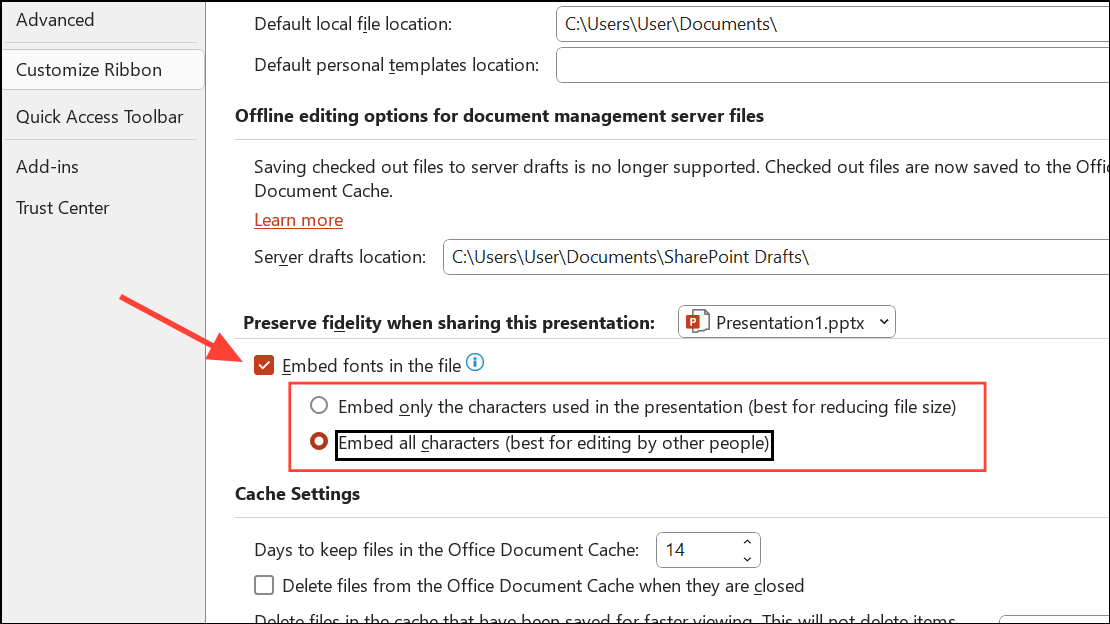Expand the presentation selector chevron arrow

pyautogui.click(x=883, y=322)
